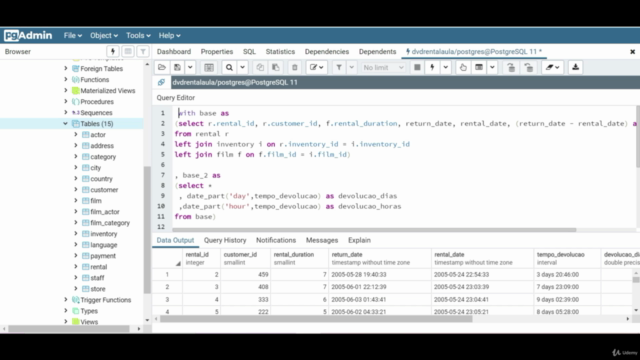Expand the Materialized Views node
This screenshot has height=360, width=640.
(65, 91)
